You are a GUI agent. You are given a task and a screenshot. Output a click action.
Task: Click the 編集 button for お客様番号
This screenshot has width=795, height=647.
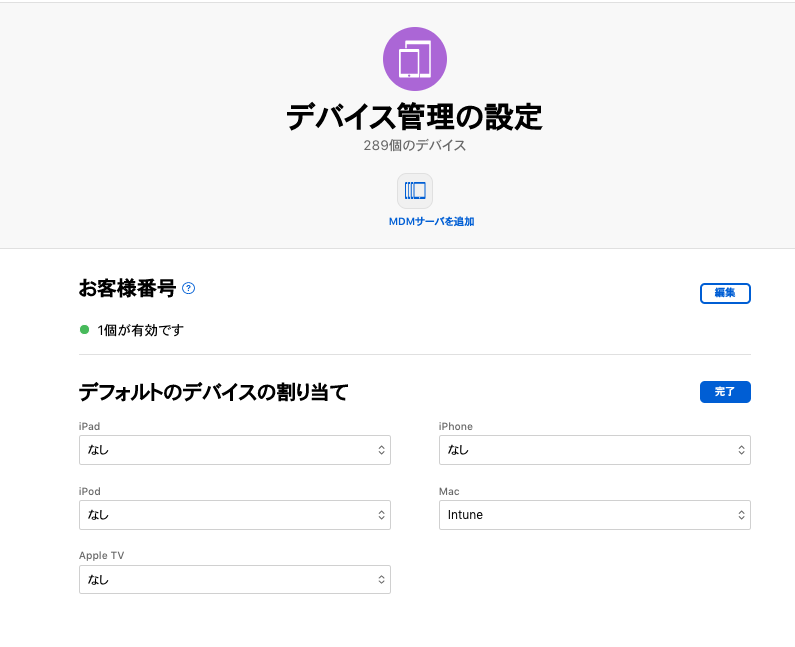tap(725, 293)
